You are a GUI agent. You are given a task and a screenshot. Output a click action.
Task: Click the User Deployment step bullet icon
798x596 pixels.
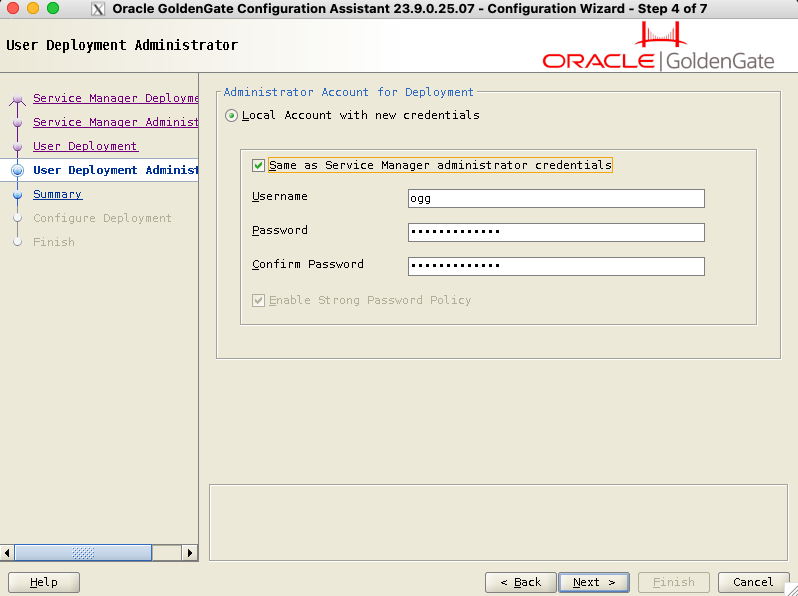coord(17,147)
